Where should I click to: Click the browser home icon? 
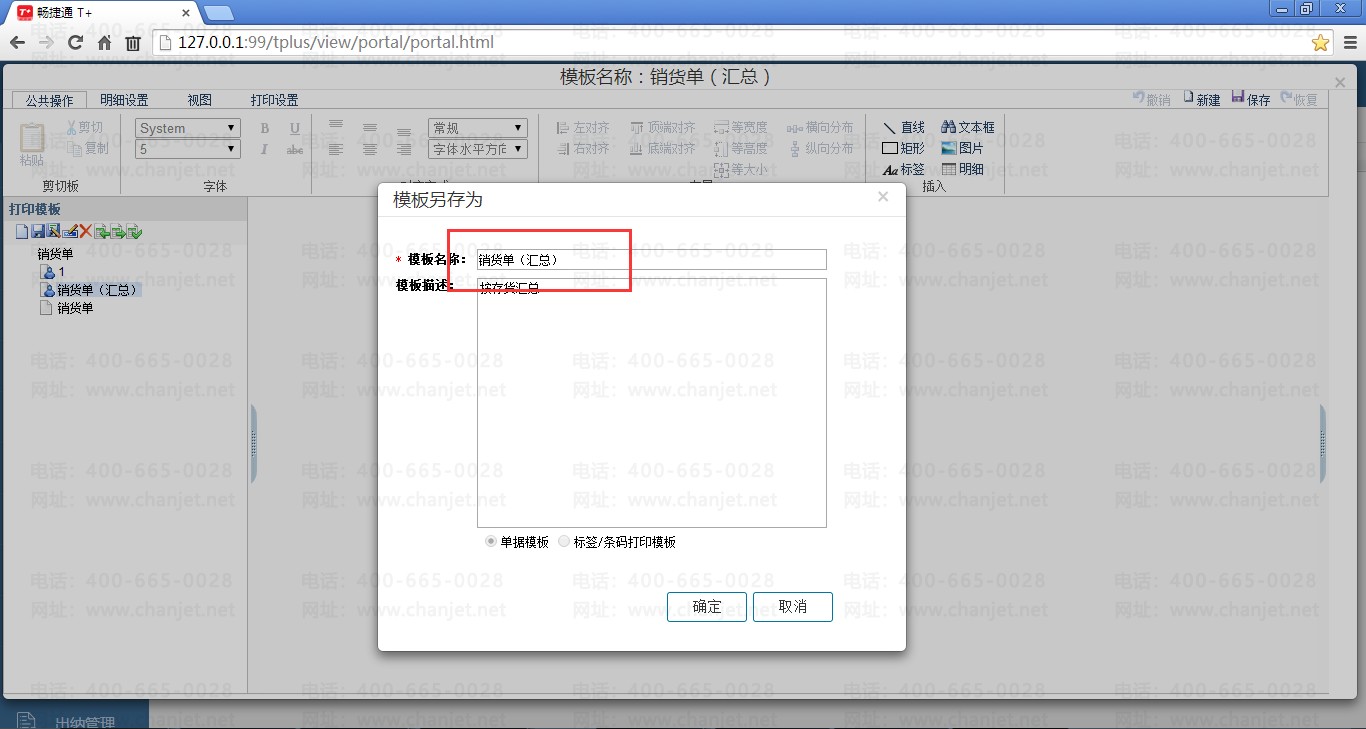point(104,43)
